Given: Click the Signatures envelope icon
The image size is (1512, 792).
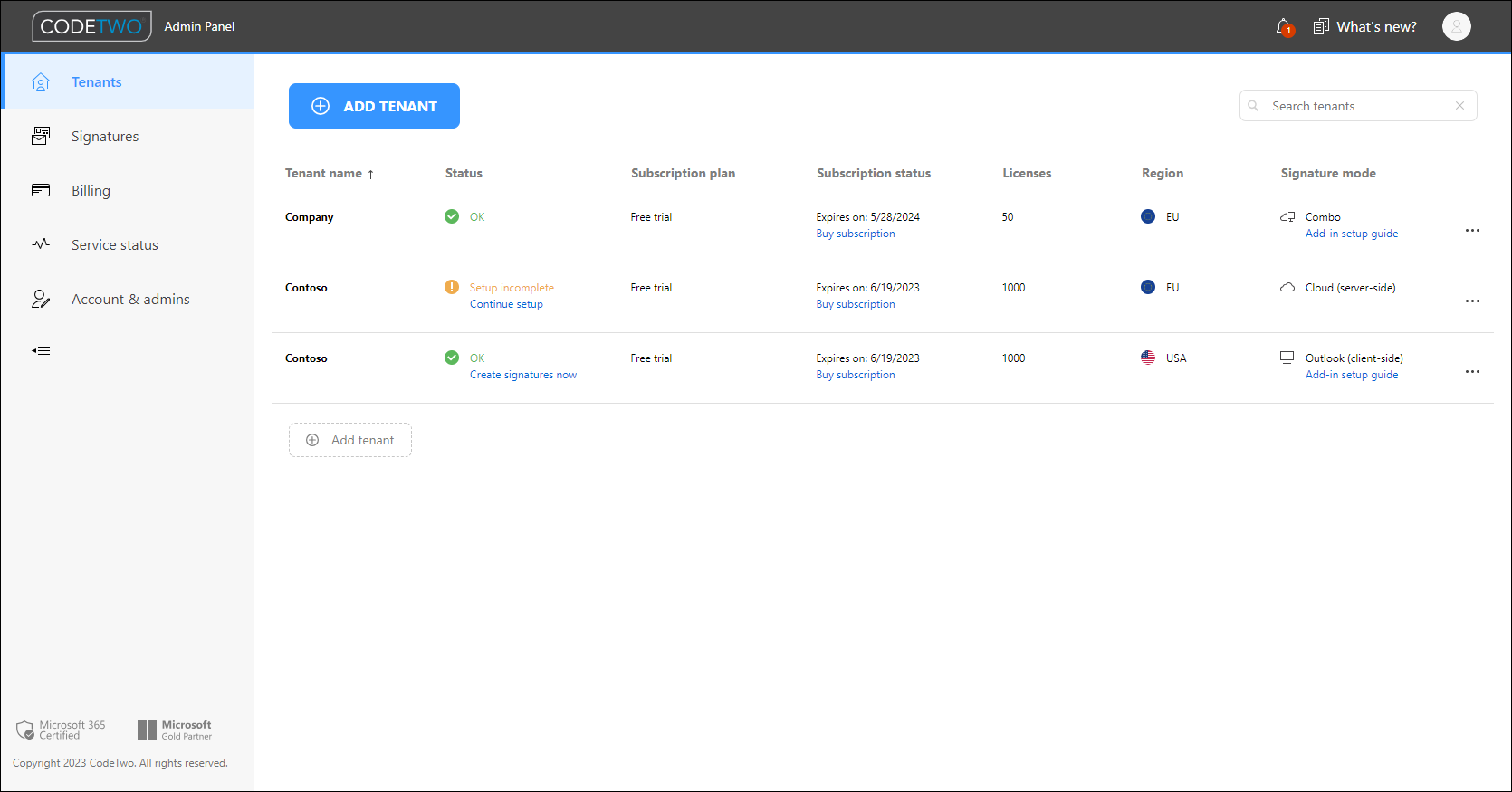Looking at the screenshot, I should tap(41, 136).
